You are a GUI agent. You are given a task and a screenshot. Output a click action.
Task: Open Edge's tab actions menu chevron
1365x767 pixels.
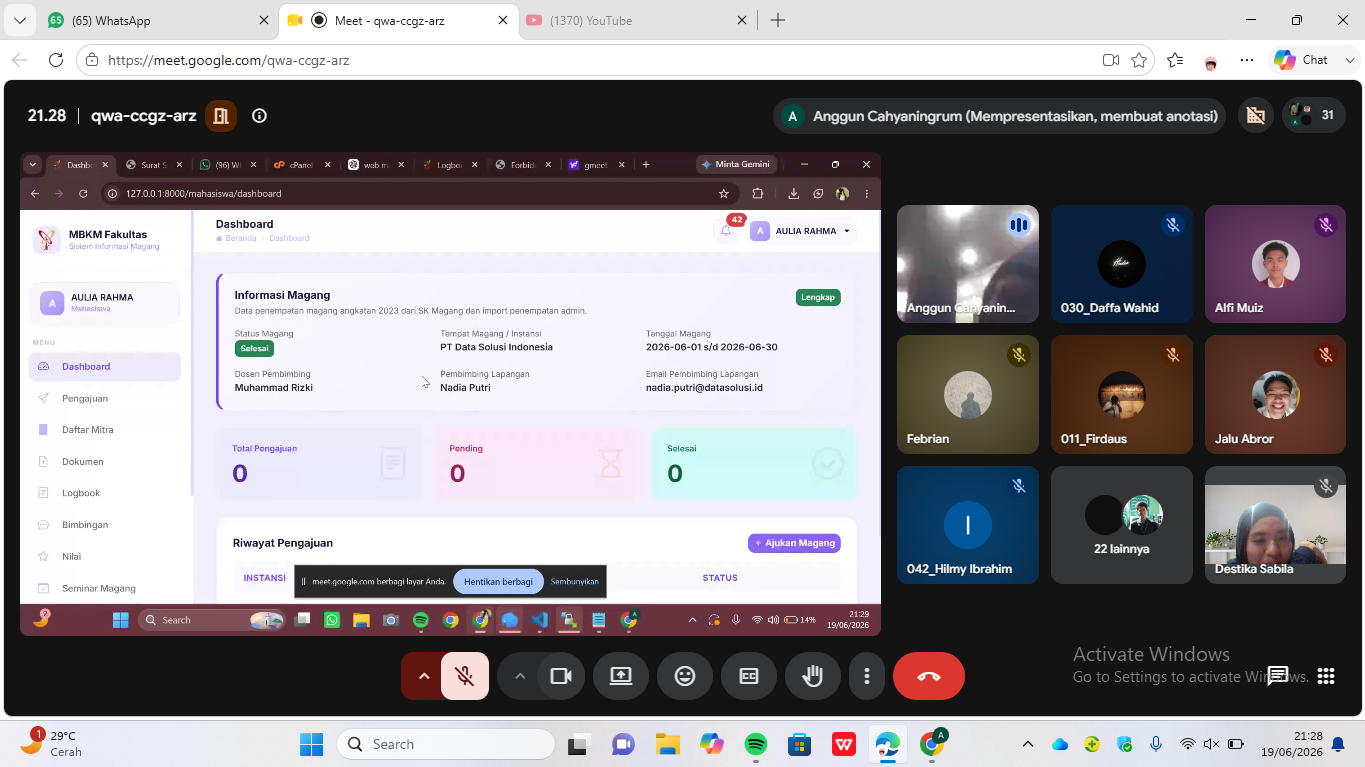[19, 20]
